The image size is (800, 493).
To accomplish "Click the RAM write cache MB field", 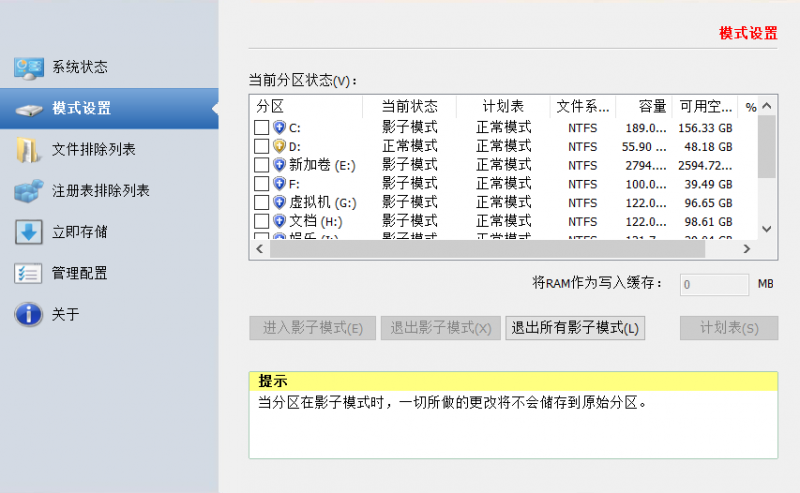I will coord(714,284).
